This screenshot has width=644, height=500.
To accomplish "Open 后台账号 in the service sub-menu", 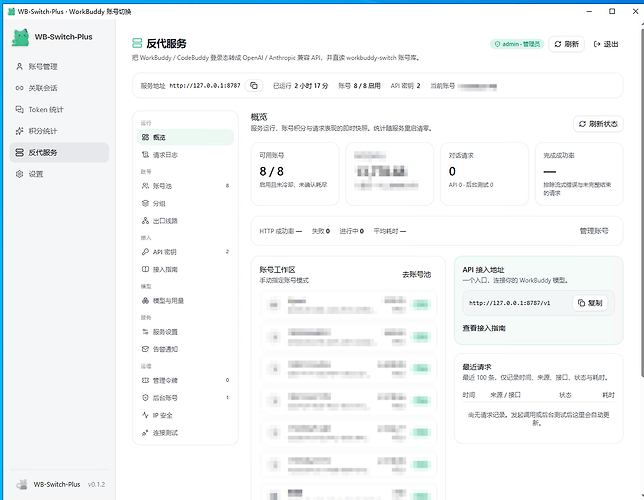I will (185, 398).
